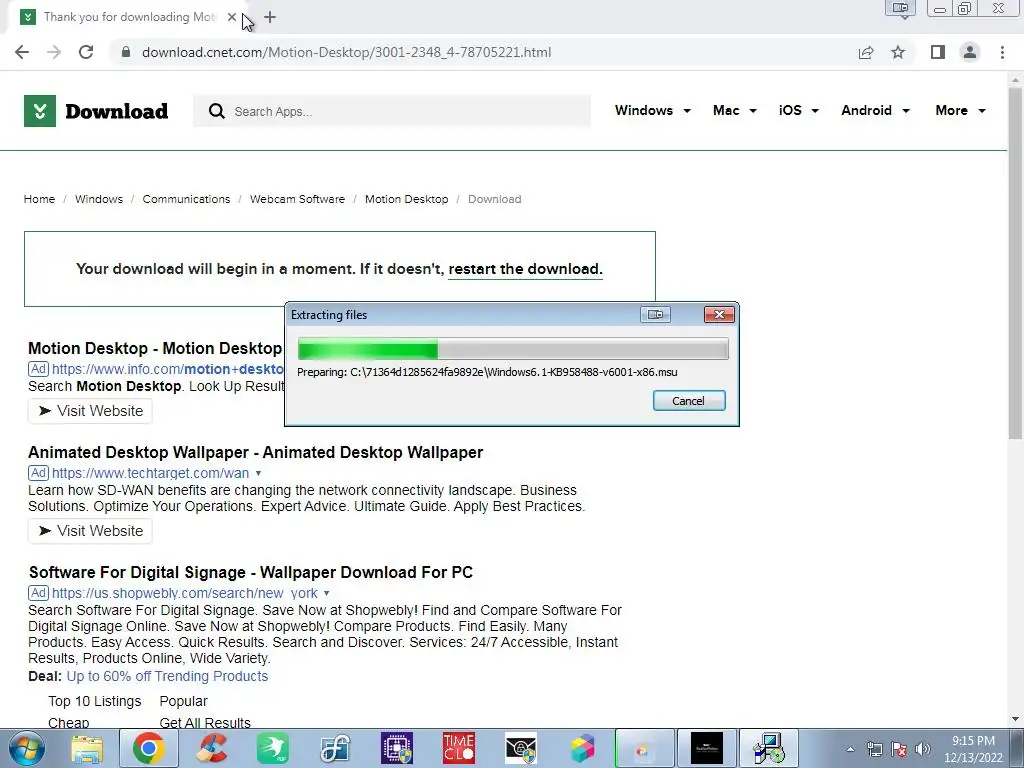Reload the current page
Screen dimensions: 1024x768
click(86, 52)
